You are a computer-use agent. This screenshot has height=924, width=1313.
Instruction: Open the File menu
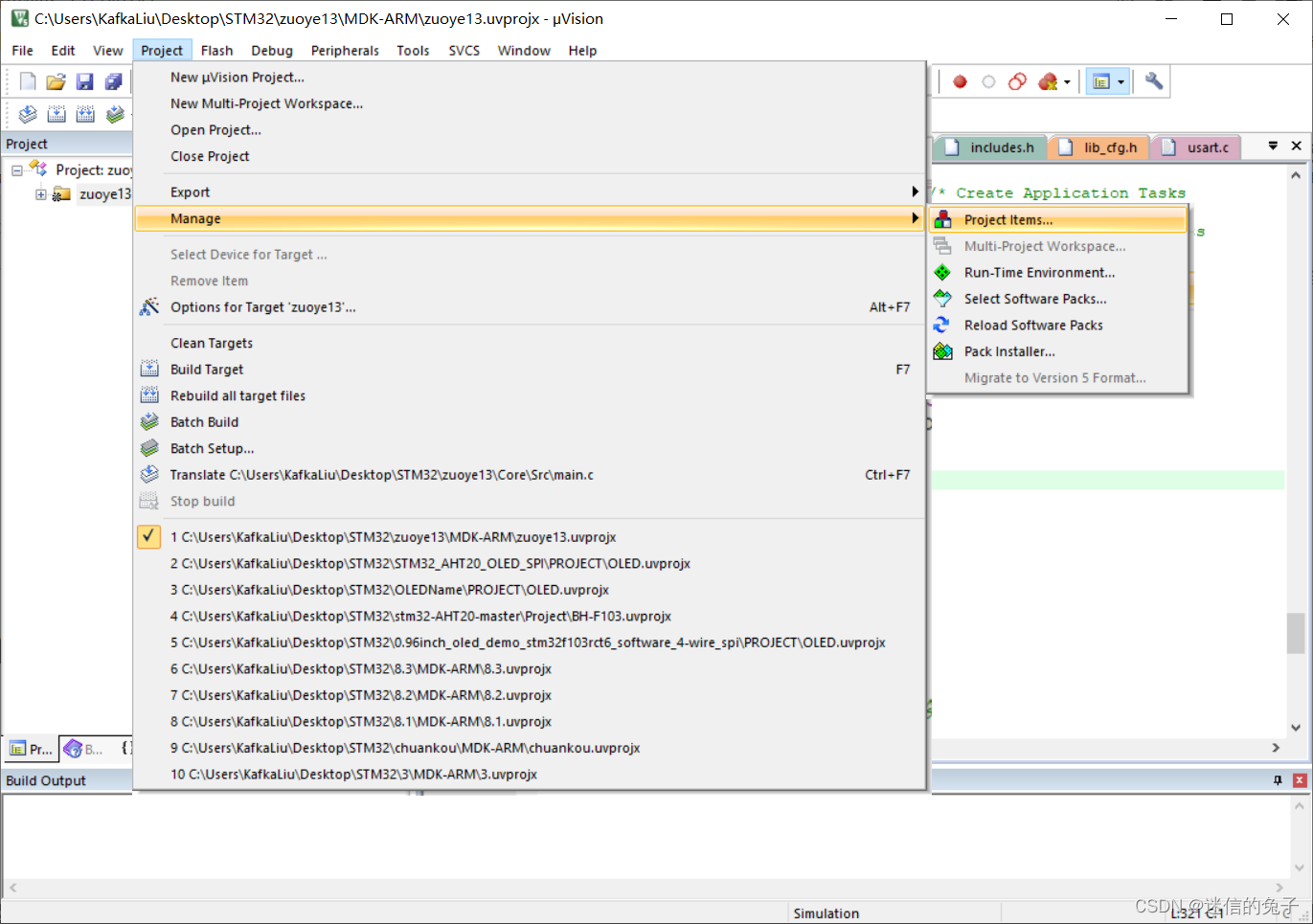tap(22, 51)
